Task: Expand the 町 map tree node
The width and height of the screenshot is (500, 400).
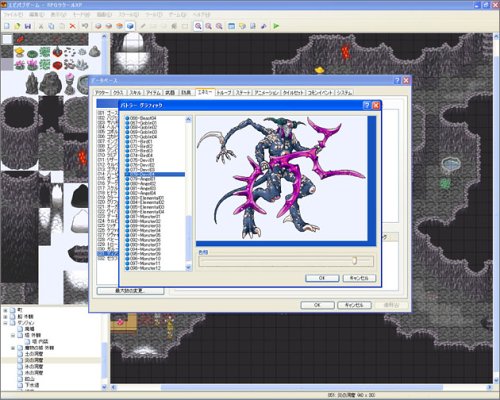Action: coord(5,310)
